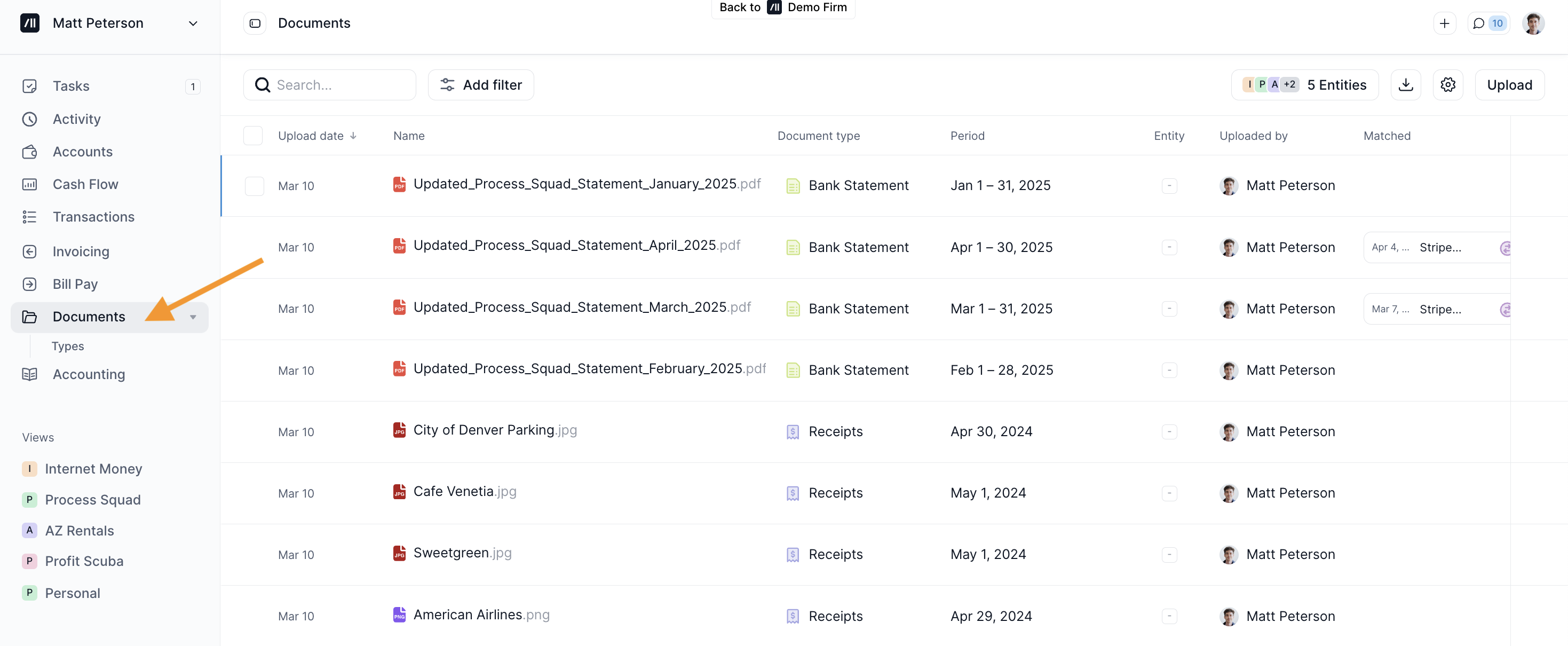Open the column settings gear icon
1568x646 pixels.
[x=1448, y=85]
